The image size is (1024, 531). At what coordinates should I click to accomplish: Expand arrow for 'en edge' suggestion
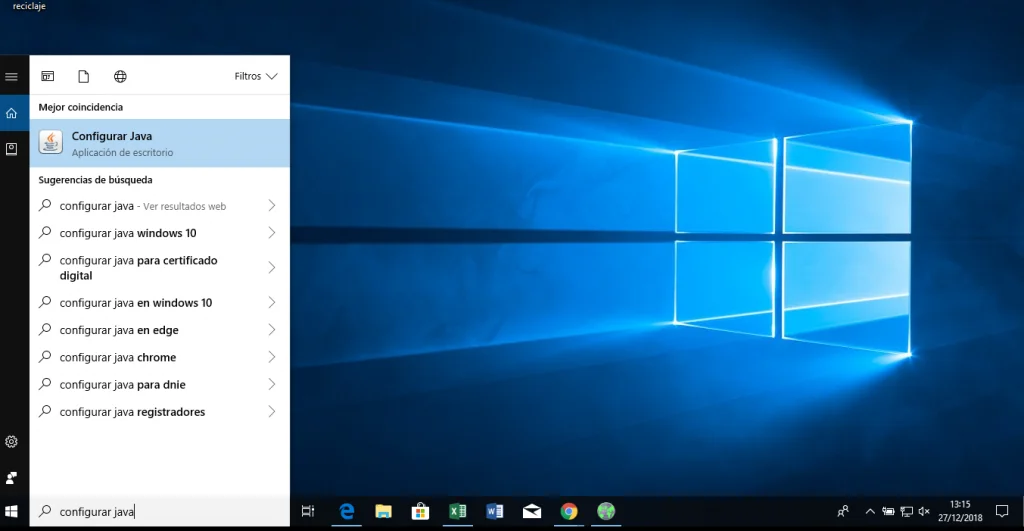pyautogui.click(x=272, y=330)
